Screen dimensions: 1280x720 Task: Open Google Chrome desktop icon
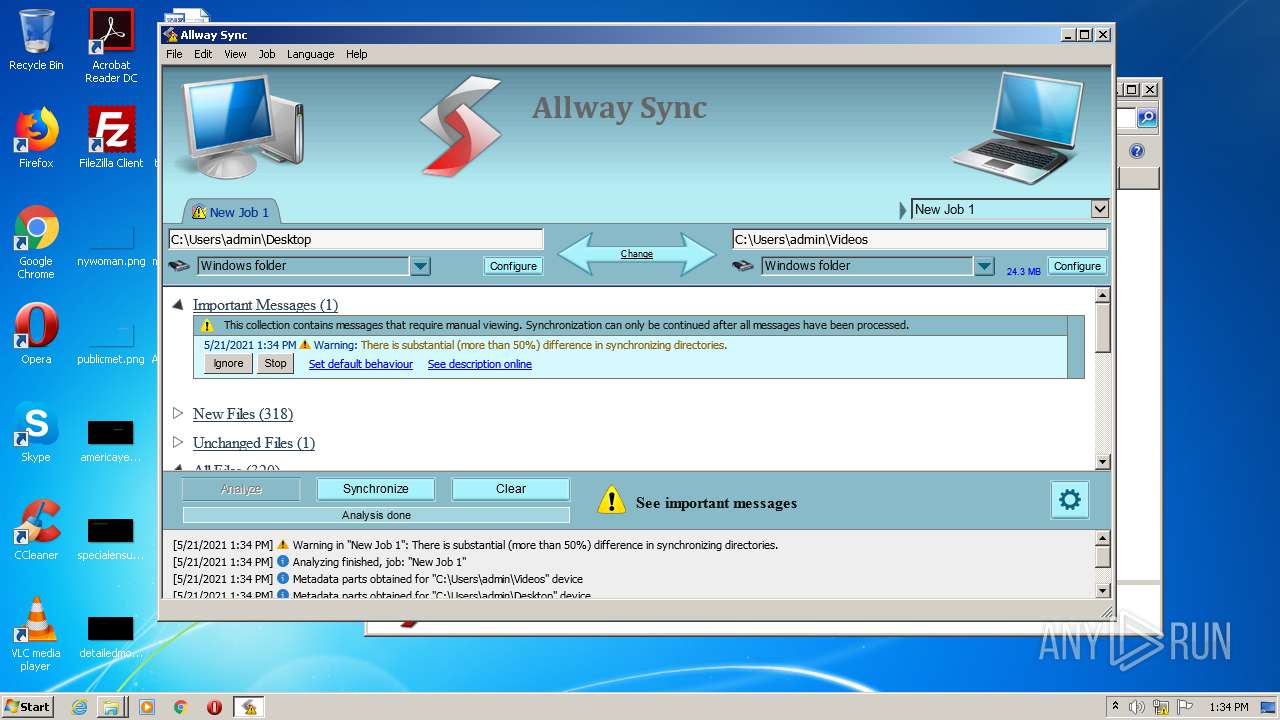click(x=36, y=242)
